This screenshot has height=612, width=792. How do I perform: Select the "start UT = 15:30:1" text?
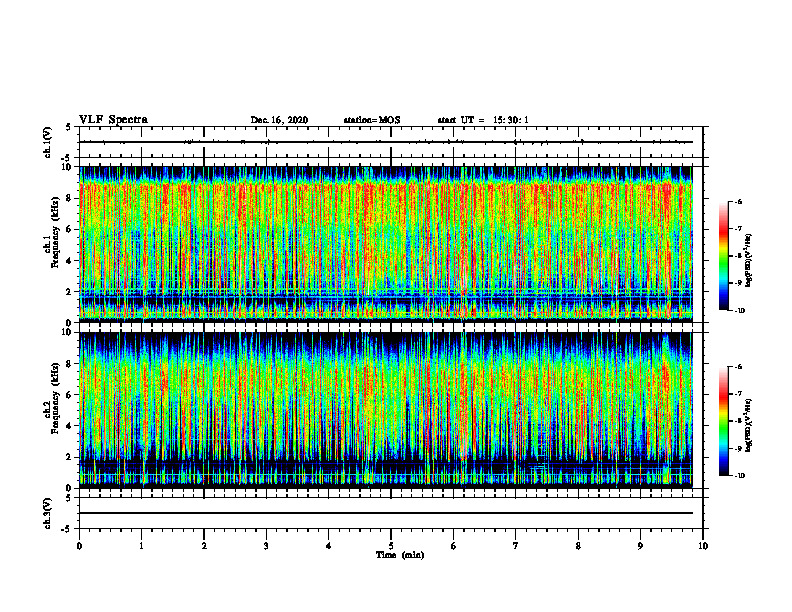click(483, 120)
